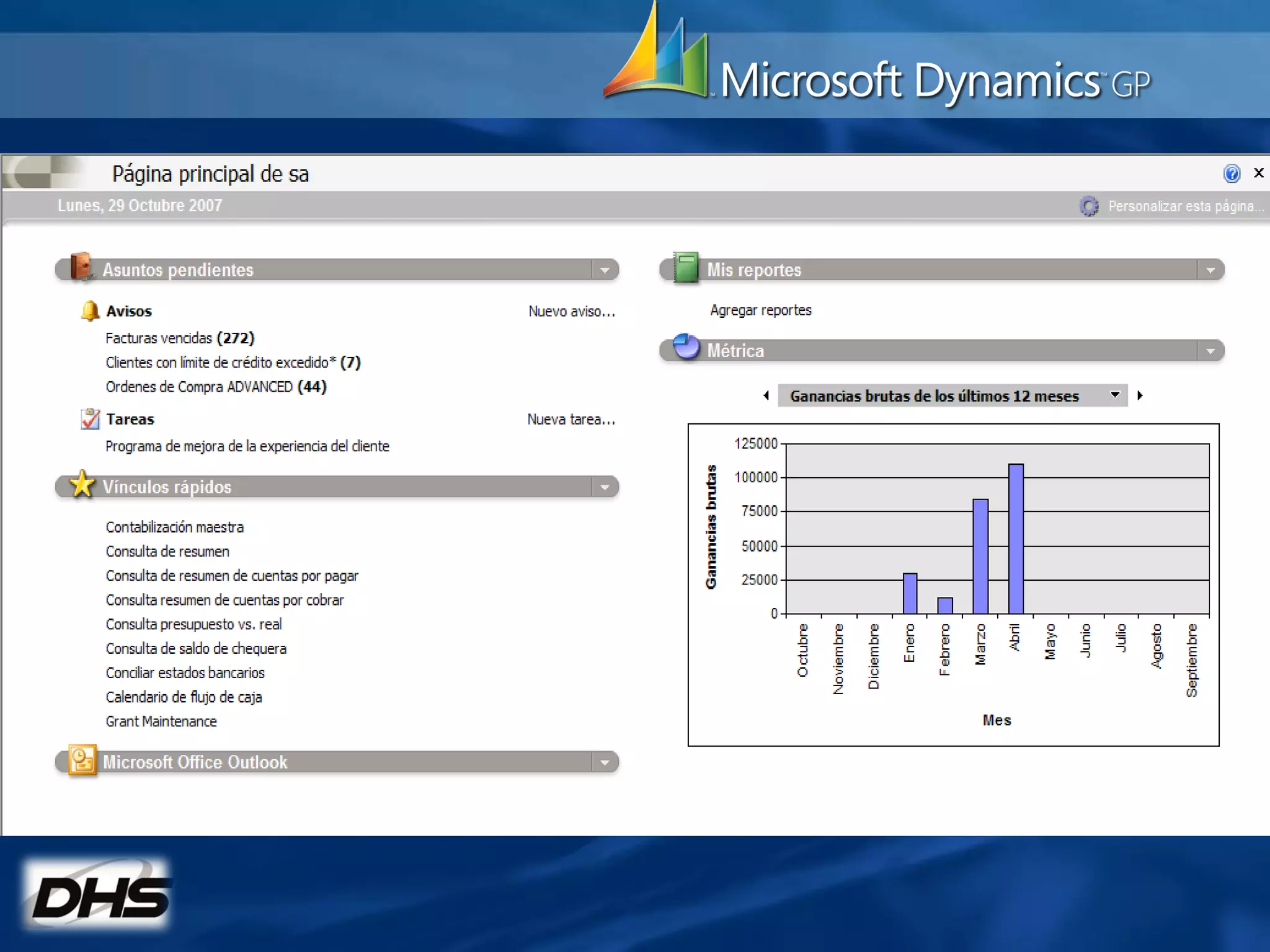Click the Asuntos pendientes door icon
This screenshot has width=1270, height=952.
click(81, 267)
